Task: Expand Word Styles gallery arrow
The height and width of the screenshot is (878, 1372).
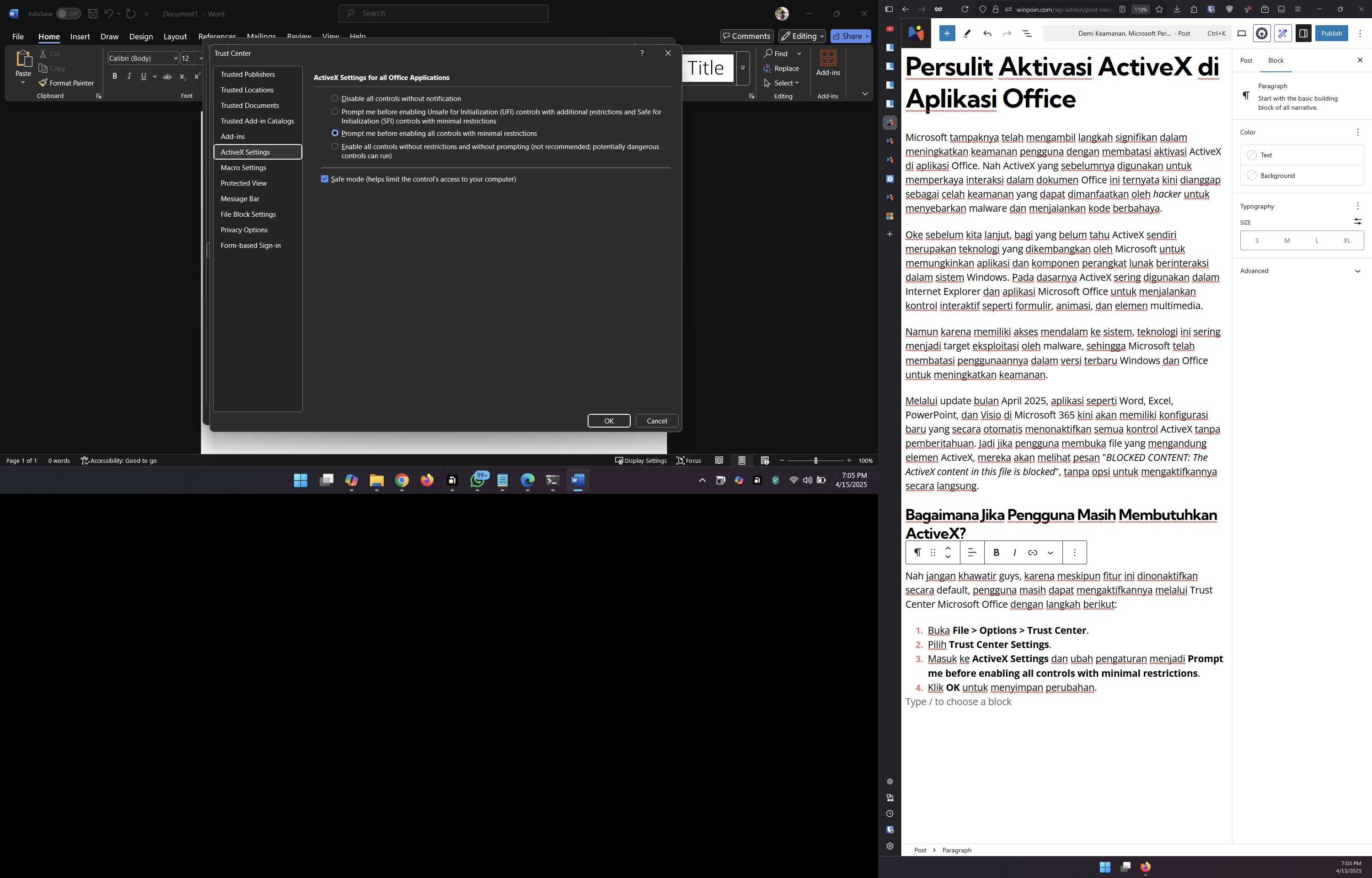Action: pos(743,68)
